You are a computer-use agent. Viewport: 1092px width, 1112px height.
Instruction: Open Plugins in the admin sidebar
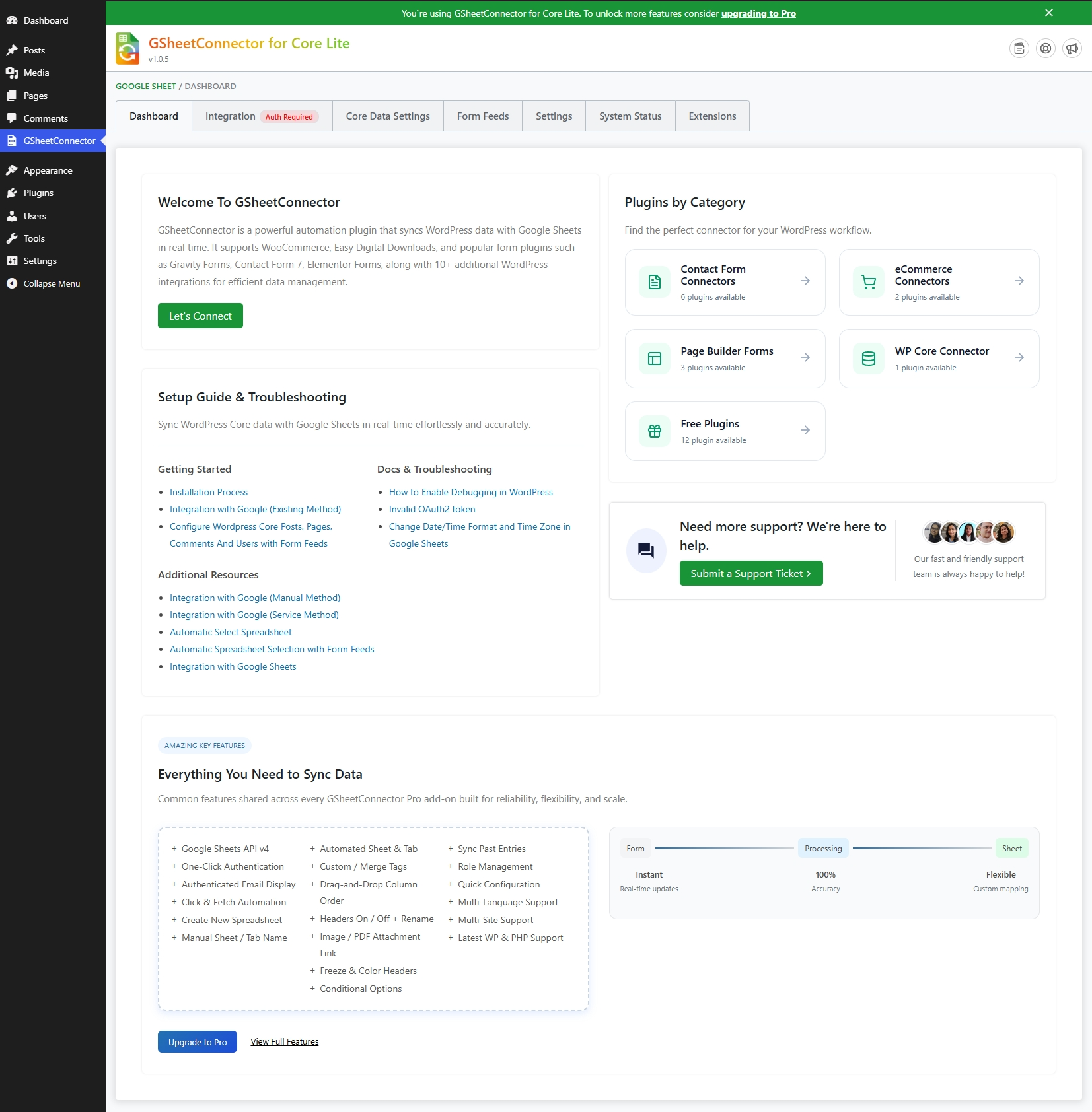click(x=53, y=193)
